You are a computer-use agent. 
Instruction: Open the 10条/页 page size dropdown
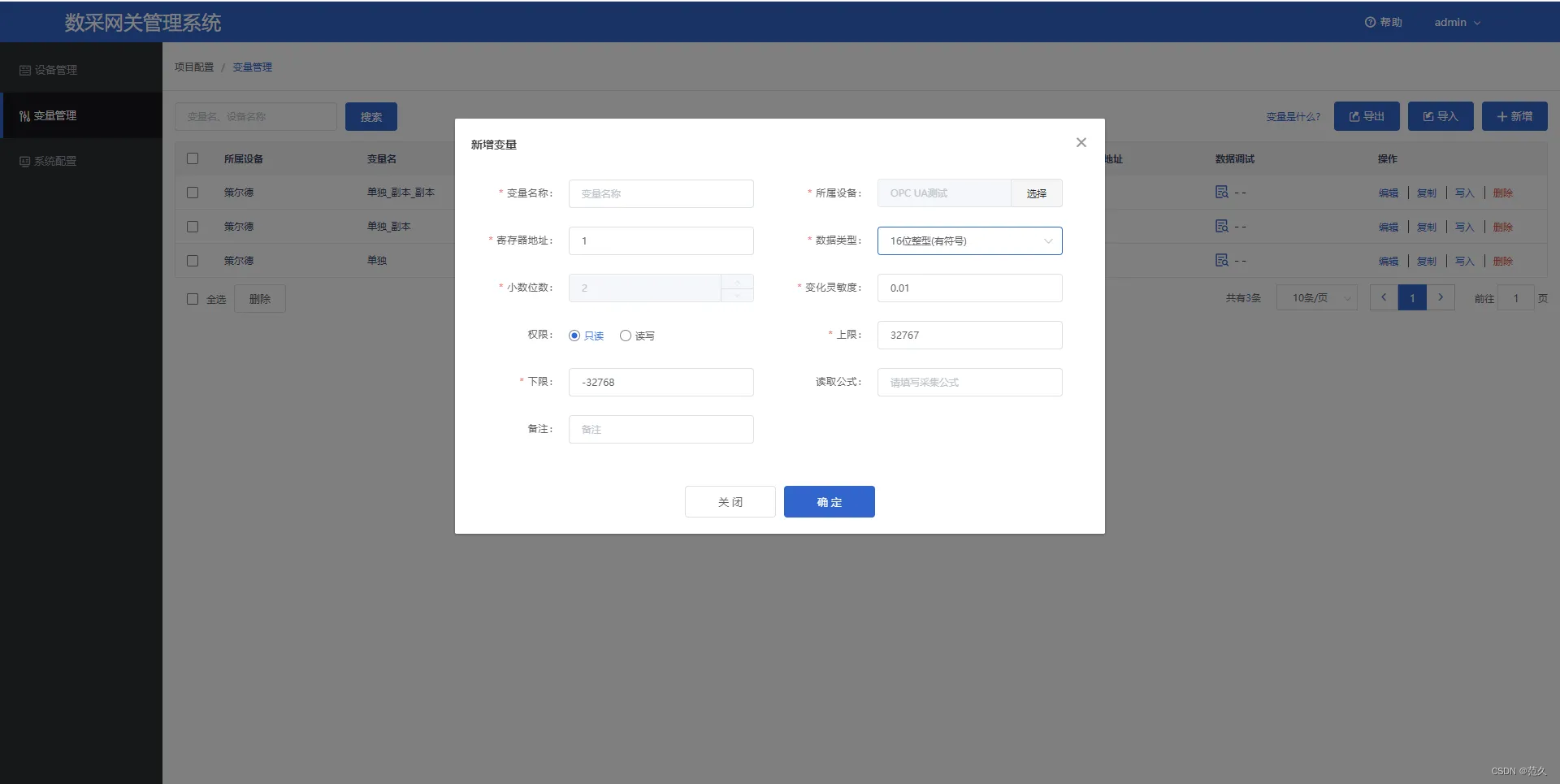point(1317,298)
